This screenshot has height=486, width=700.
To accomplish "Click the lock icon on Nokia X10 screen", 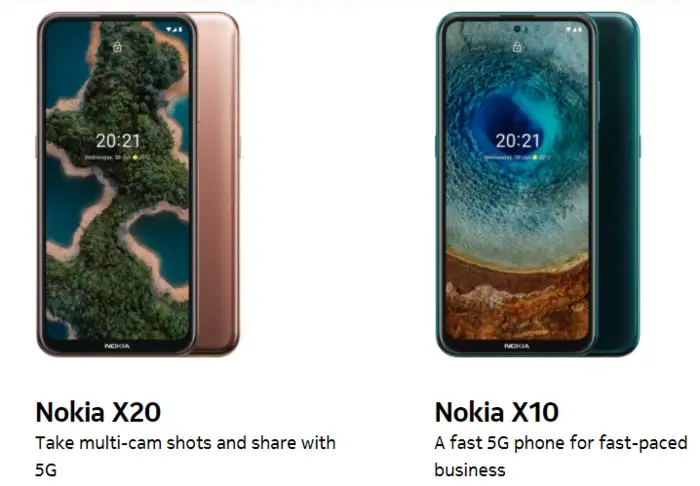I will (x=517, y=47).
